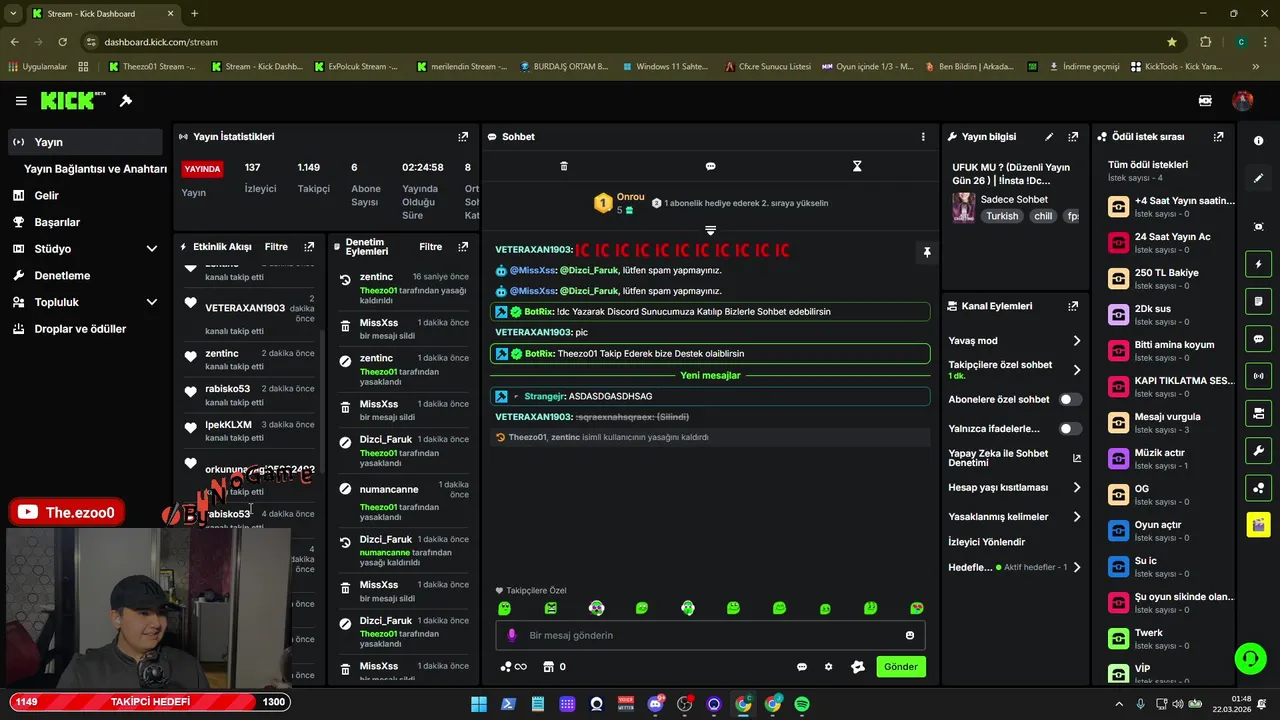Open the Windows Start menu
The image size is (1280, 720).
(x=479, y=704)
